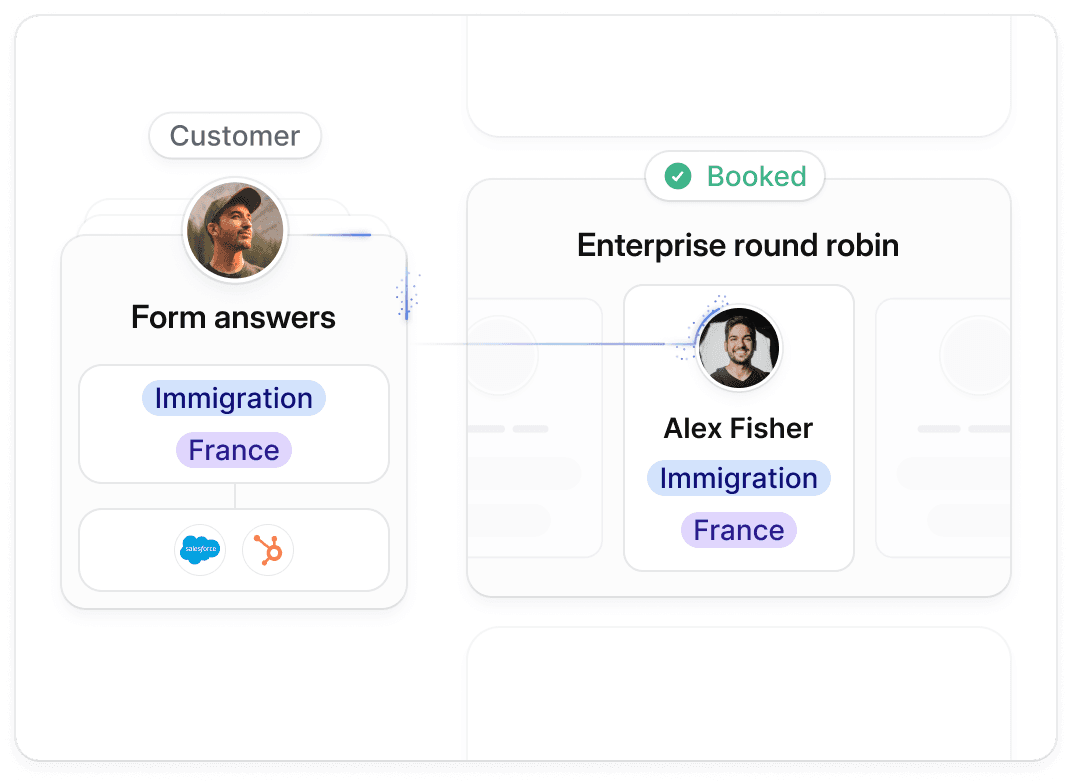The image size is (1072, 782).
Task: Click Alex Fisher's Immigration tag
Action: (738, 478)
